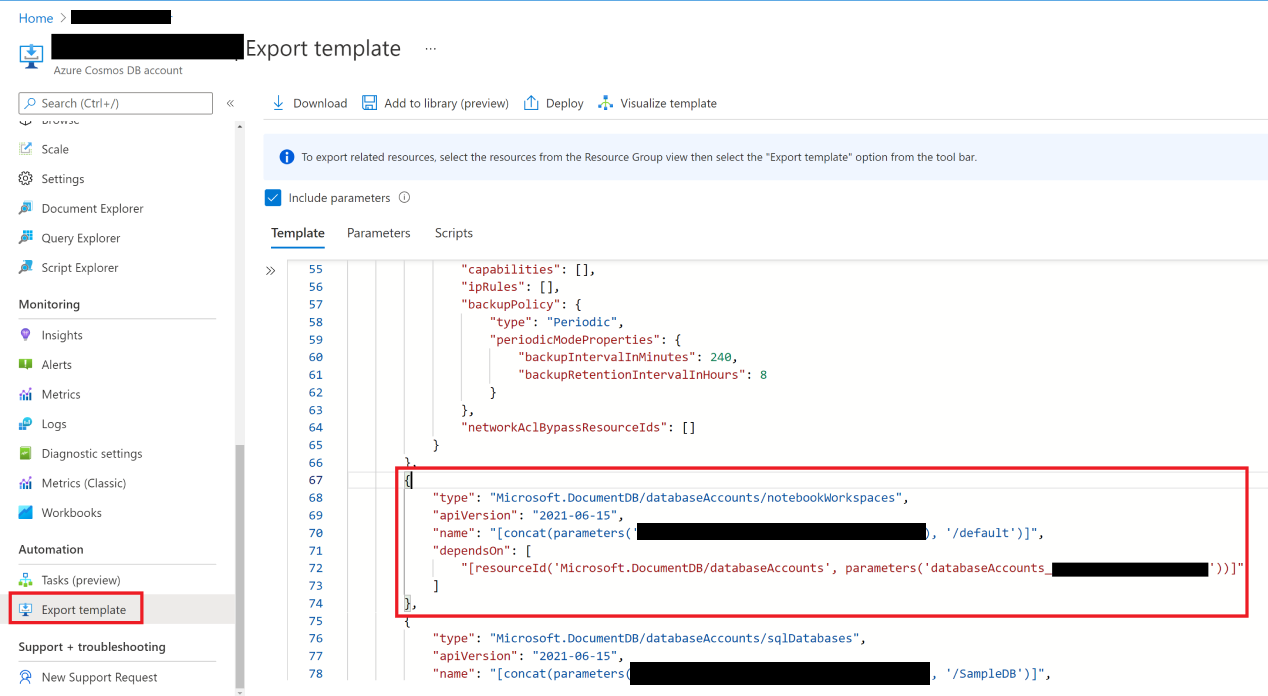This screenshot has width=1268, height=696.
Task: Click the Document Explorer icon
Action: click(x=26, y=208)
